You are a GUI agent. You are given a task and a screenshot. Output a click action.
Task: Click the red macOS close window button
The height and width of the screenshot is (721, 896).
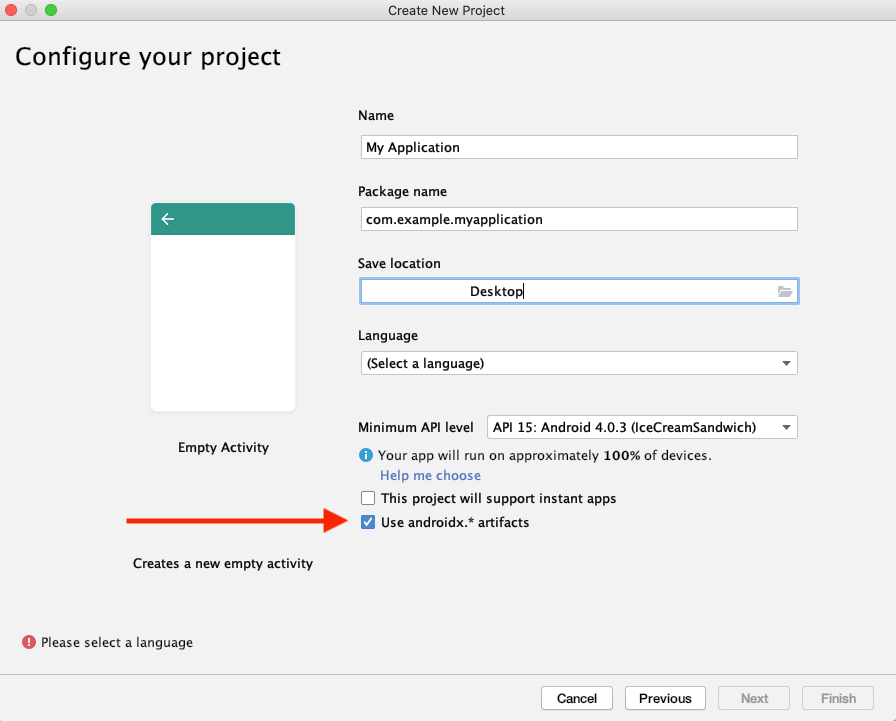click(13, 10)
